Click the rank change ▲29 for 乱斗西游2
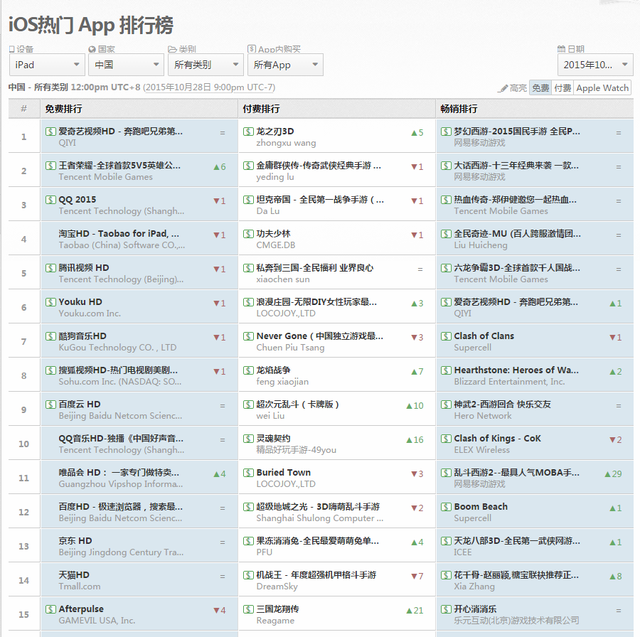 pyautogui.click(x=613, y=474)
